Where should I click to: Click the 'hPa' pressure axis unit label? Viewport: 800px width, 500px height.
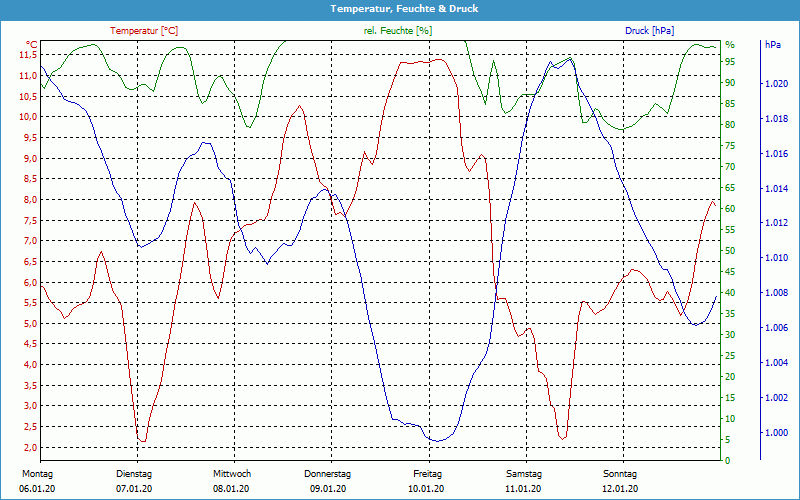coord(772,45)
